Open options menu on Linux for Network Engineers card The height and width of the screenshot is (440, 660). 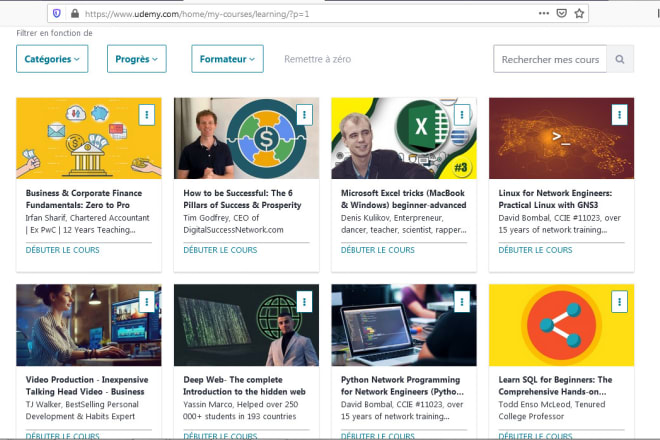tap(619, 115)
